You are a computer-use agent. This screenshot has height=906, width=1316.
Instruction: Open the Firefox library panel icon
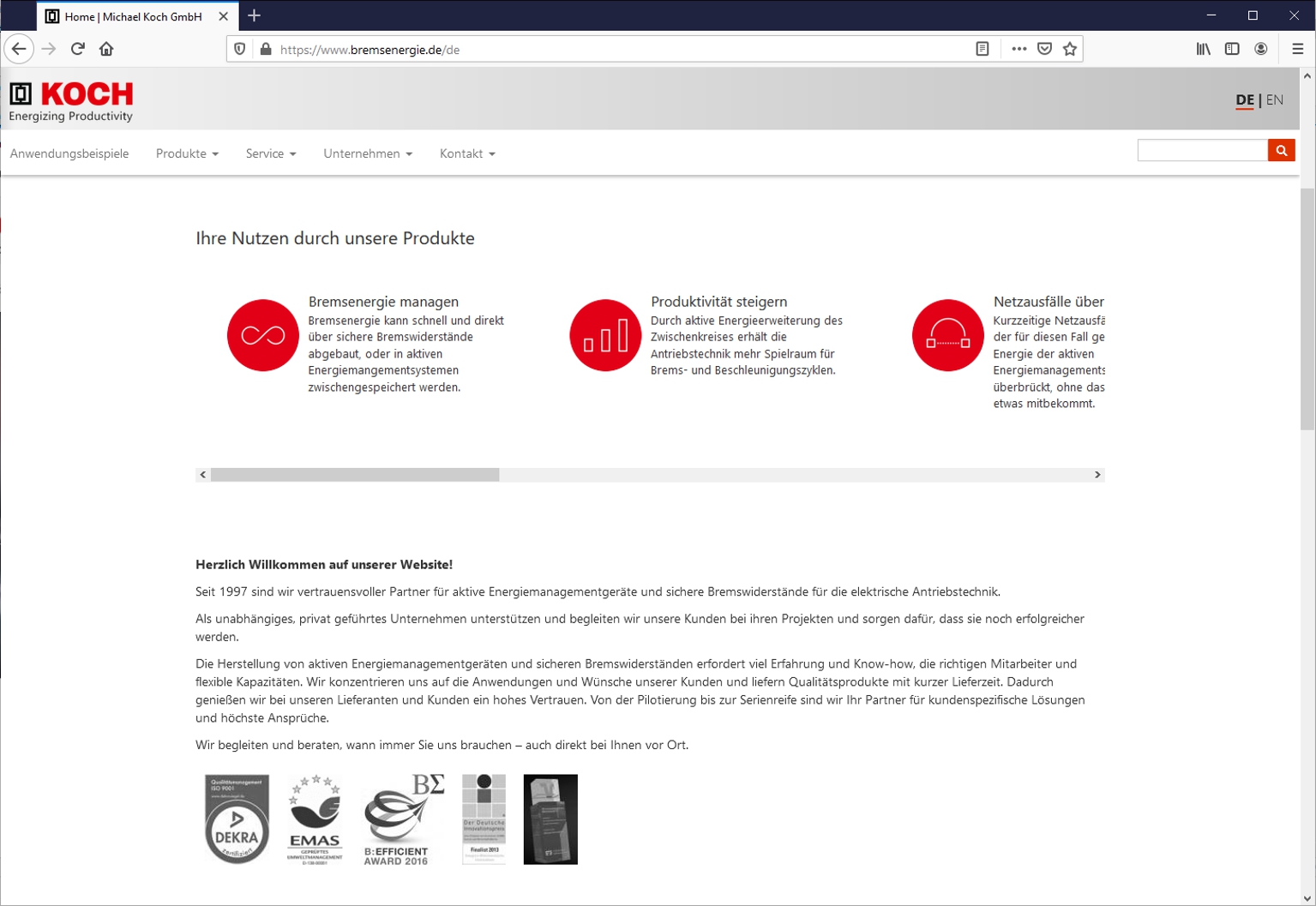click(x=1203, y=49)
